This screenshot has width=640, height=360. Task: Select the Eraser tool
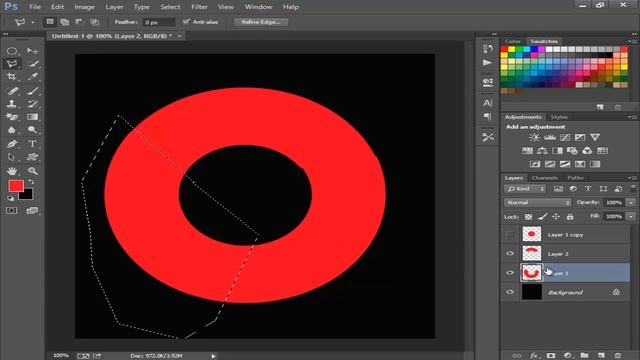[12, 117]
